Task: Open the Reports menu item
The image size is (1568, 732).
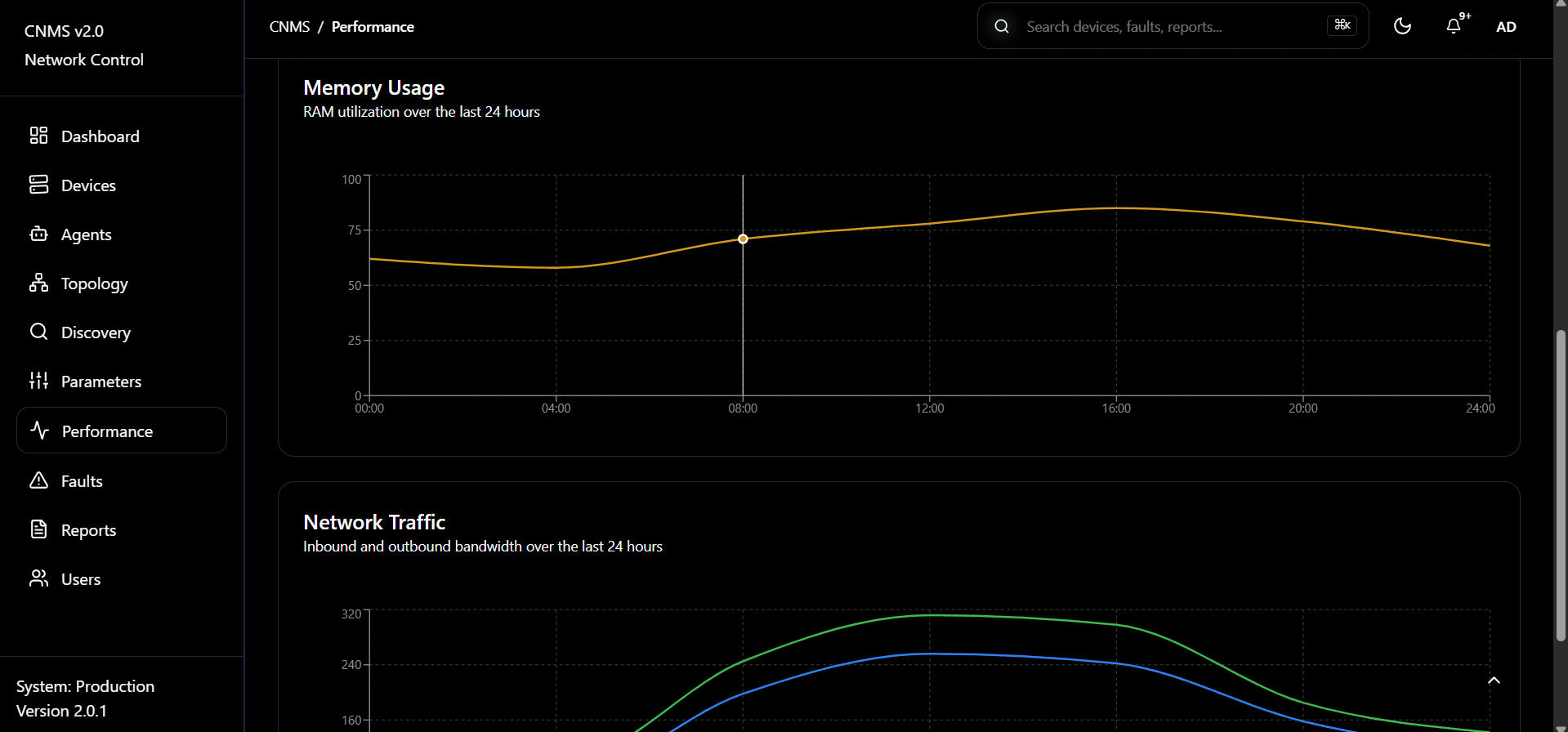Action: (88, 530)
